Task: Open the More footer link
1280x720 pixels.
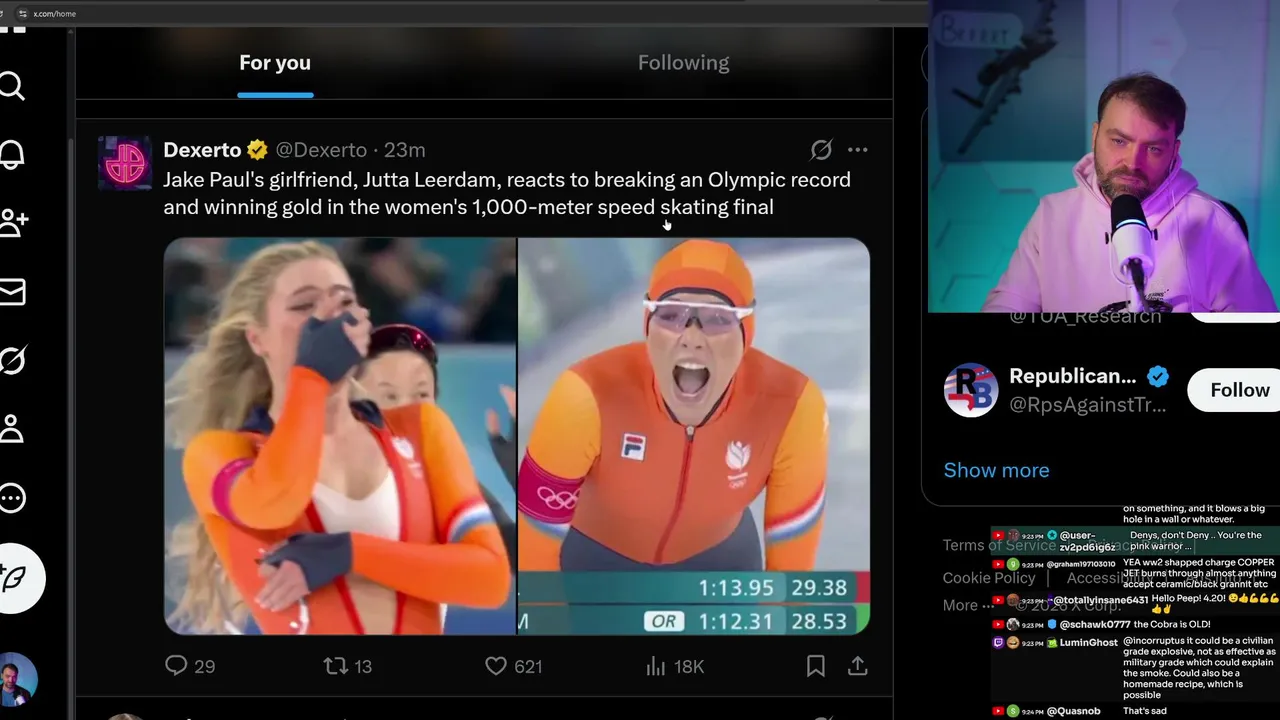Action: point(968,605)
